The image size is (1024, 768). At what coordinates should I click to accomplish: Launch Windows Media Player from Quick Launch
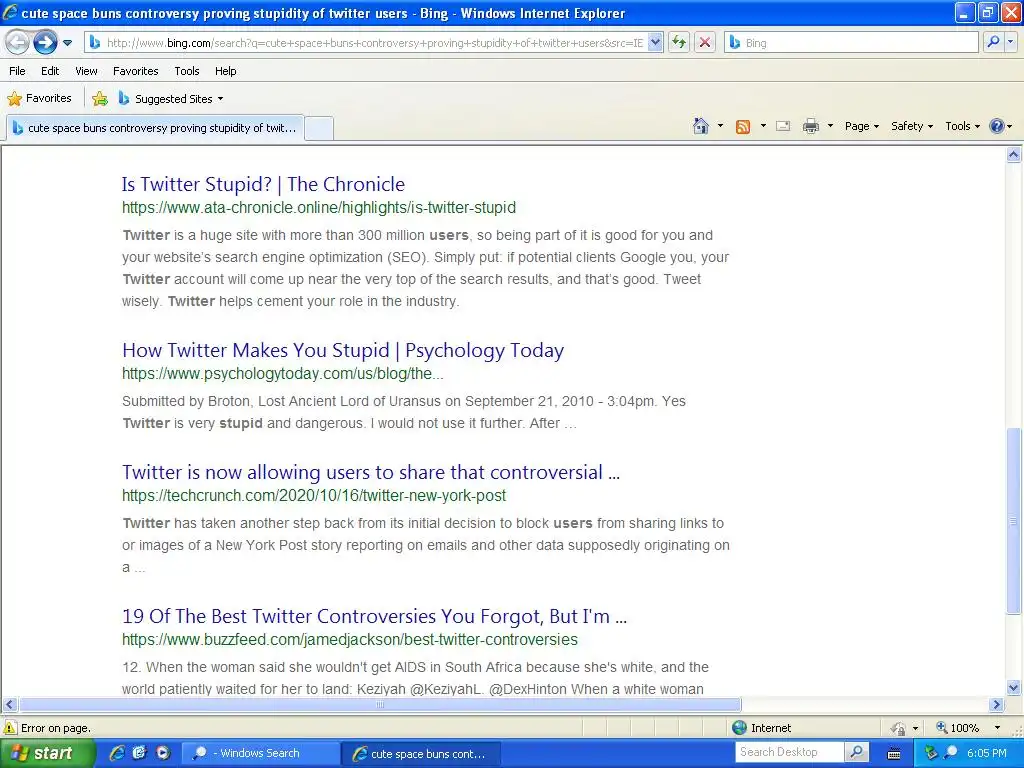(162, 753)
